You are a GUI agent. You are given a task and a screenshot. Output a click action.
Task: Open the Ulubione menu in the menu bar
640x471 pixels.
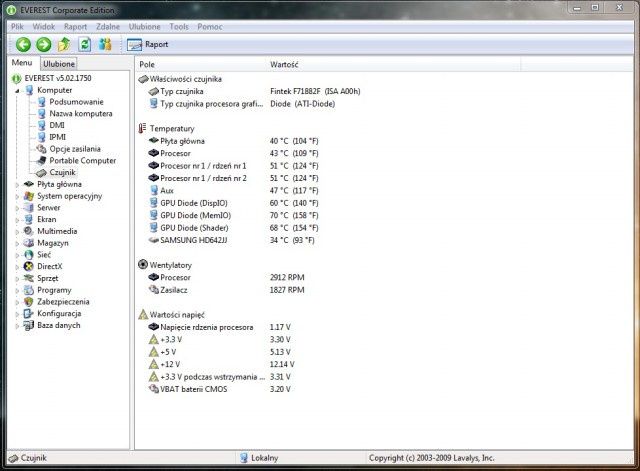[144, 27]
